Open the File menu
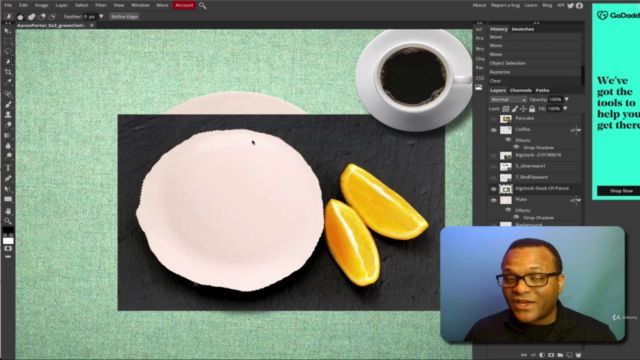 [8, 5]
